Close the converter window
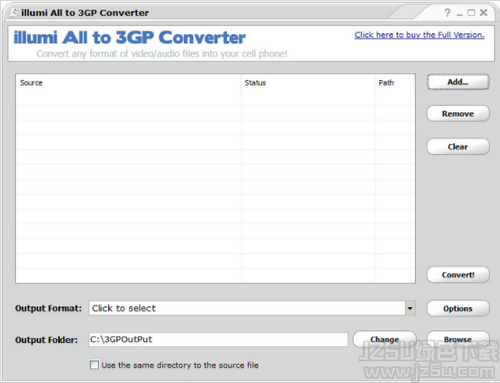500x383 pixels. 484,13
